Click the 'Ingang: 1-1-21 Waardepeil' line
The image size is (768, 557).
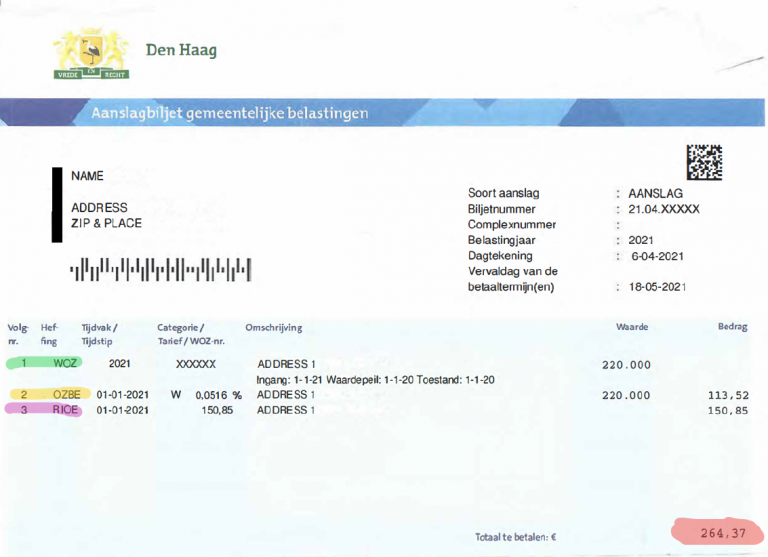pyautogui.click(x=376, y=380)
